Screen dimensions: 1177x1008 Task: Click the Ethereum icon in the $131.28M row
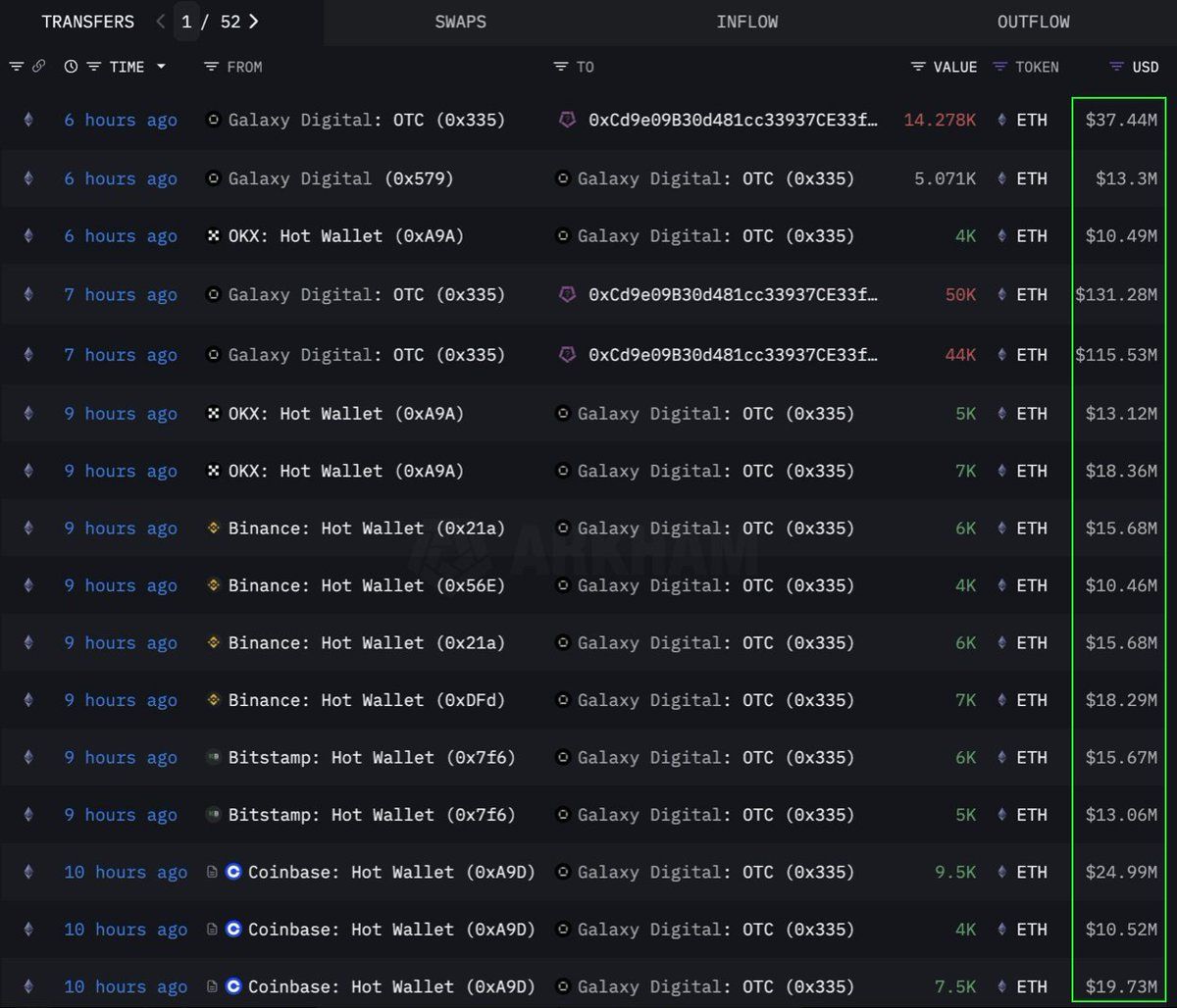[28, 294]
